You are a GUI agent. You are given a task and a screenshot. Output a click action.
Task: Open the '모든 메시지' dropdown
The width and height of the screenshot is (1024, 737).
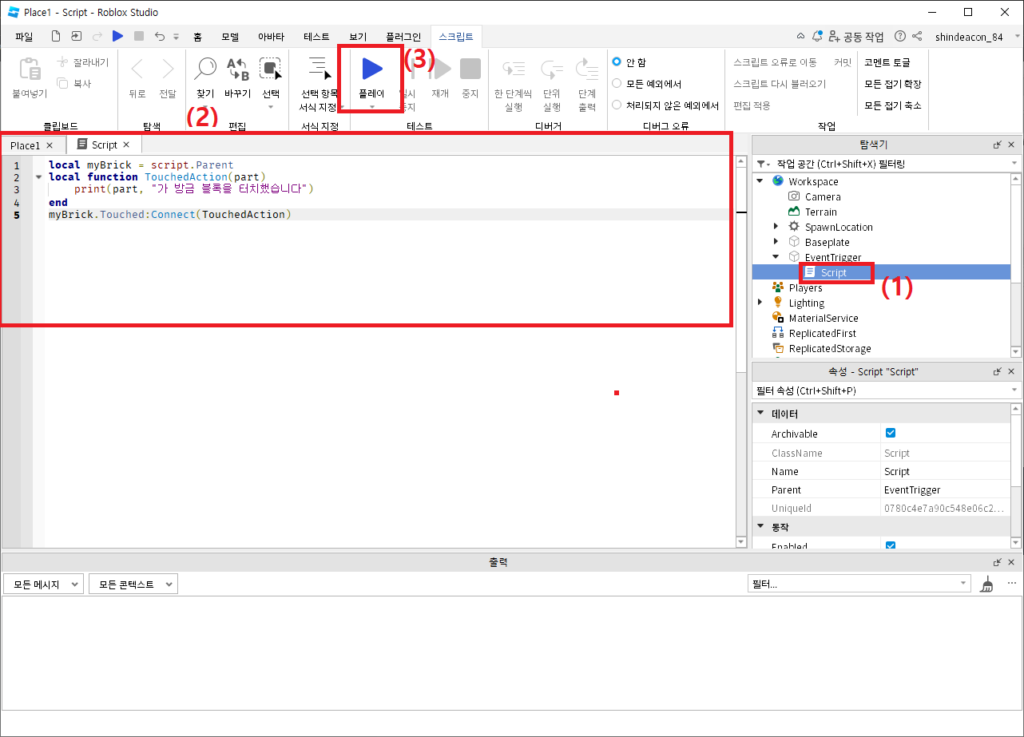coord(42,584)
